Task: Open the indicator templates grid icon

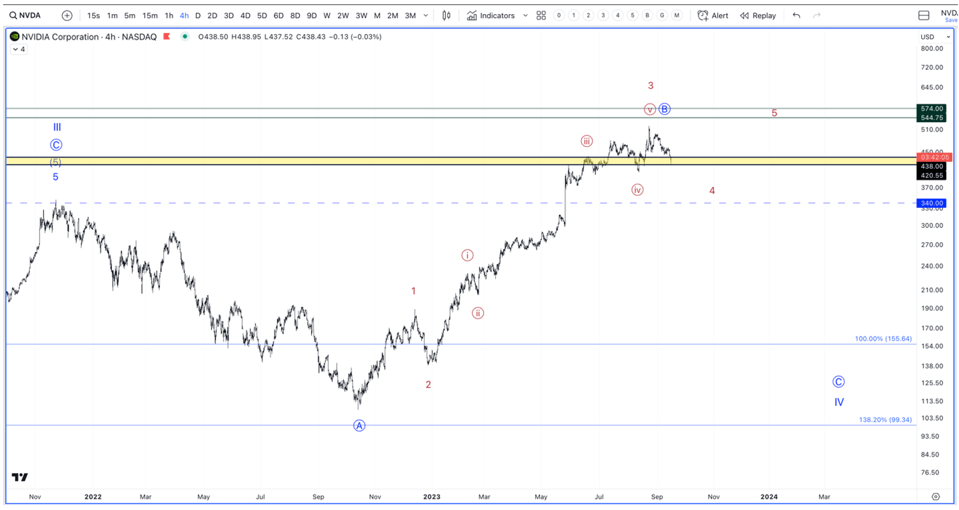Action: [541, 15]
